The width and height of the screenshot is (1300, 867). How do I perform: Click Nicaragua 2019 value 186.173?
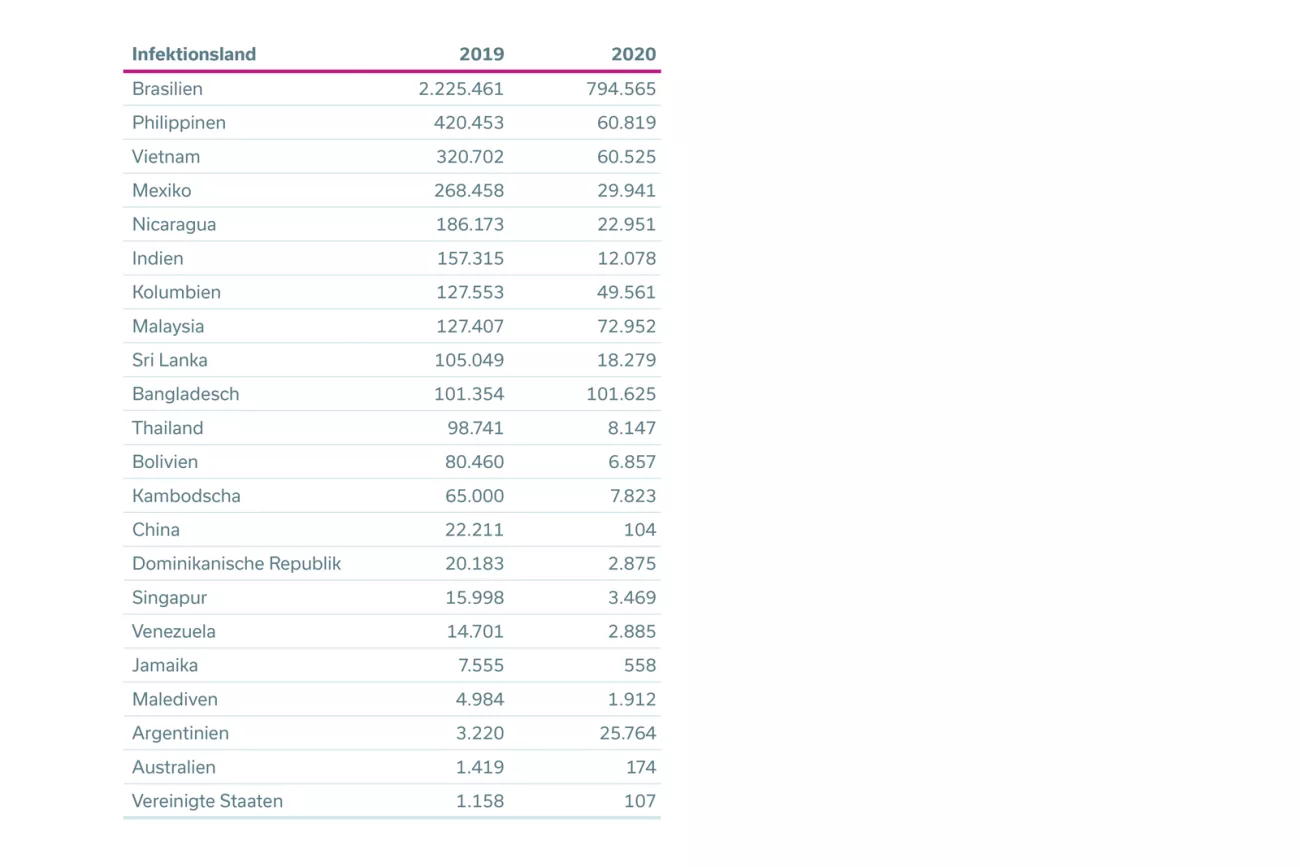pyautogui.click(x=470, y=224)
